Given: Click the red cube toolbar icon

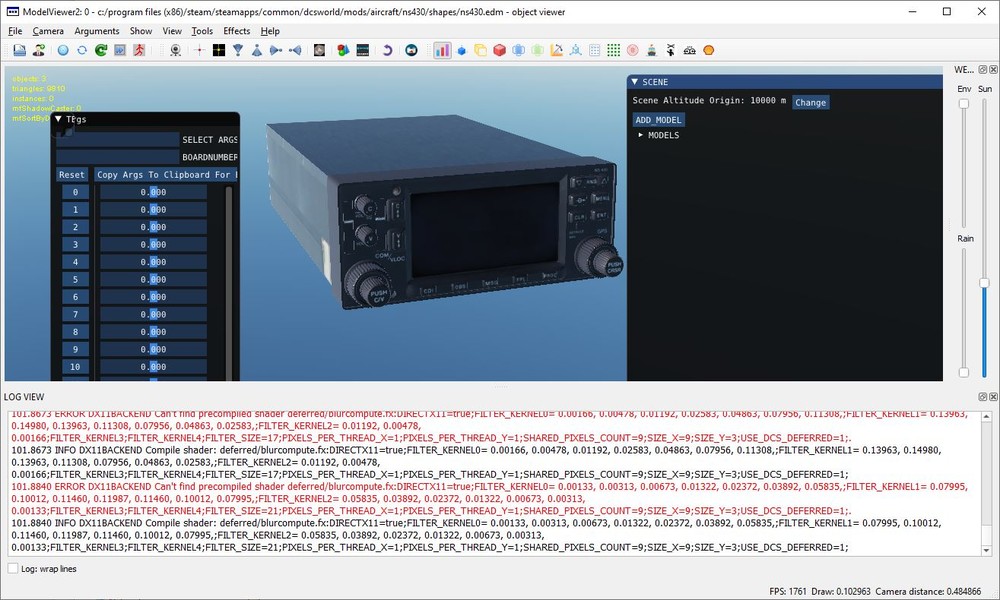Looking at the screenshot, I should click(x=499, y=50).
